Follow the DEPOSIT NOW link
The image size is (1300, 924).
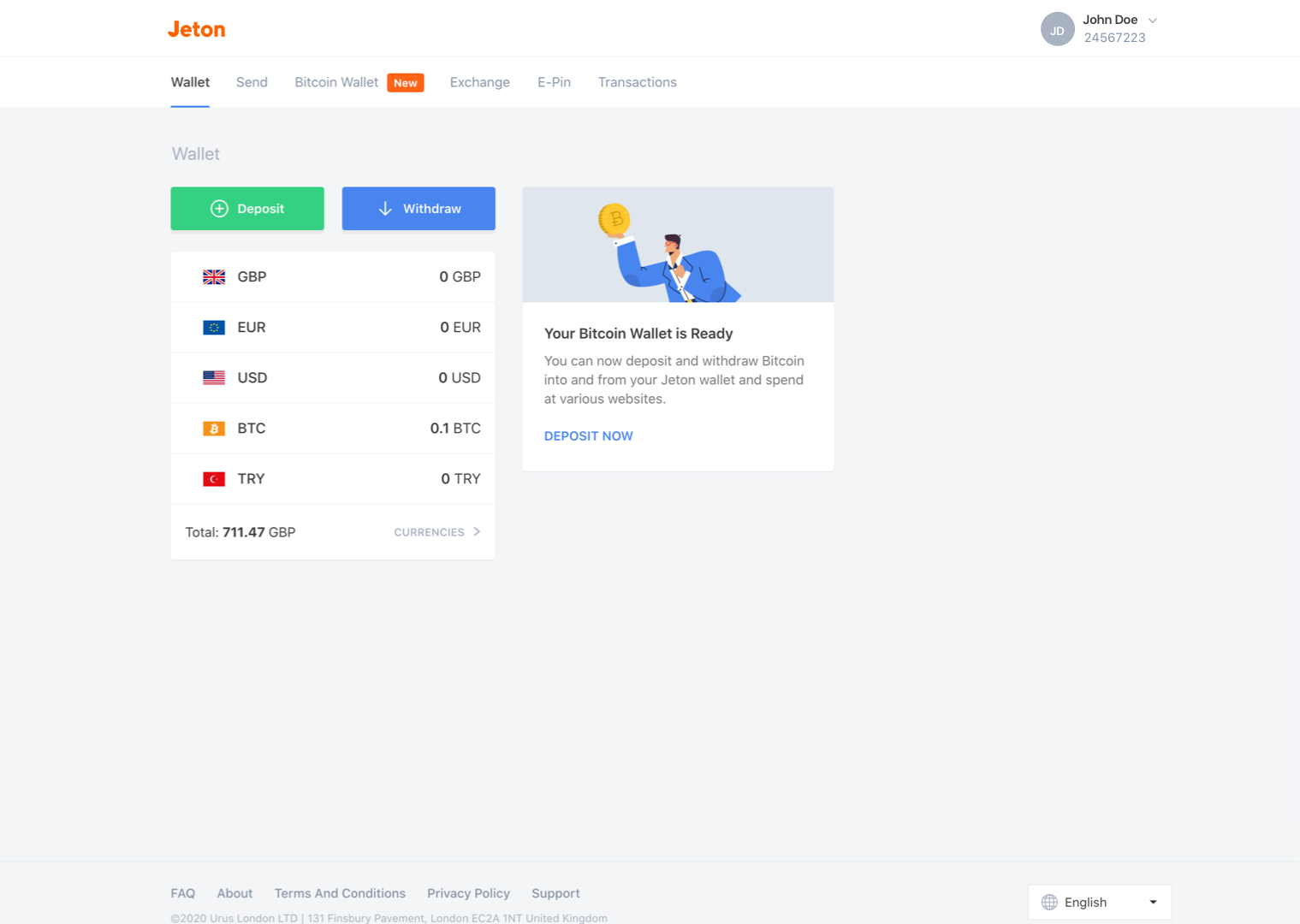(x=589, y=435)
